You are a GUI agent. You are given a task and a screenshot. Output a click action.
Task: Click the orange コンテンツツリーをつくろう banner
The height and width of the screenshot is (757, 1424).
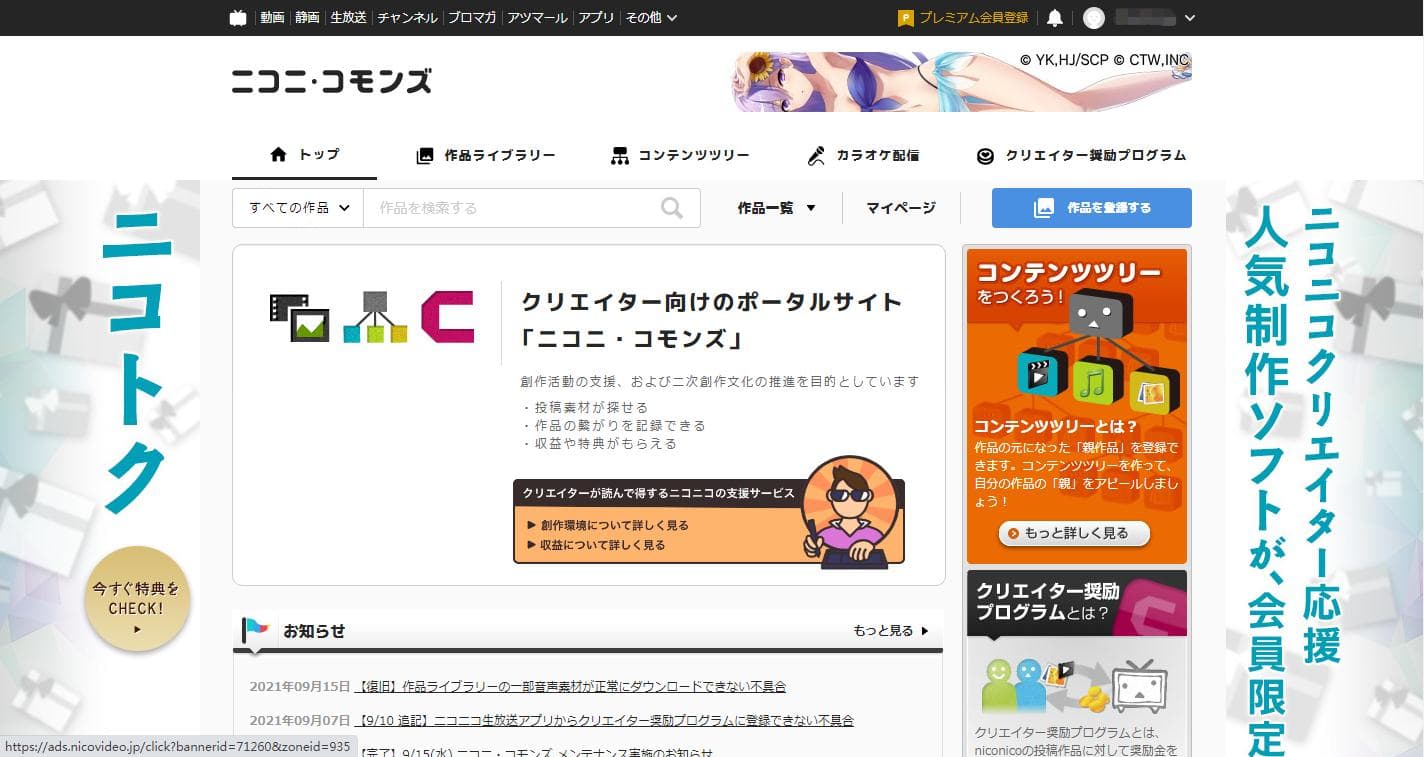pyautogui.click(x=1077, y=406)
